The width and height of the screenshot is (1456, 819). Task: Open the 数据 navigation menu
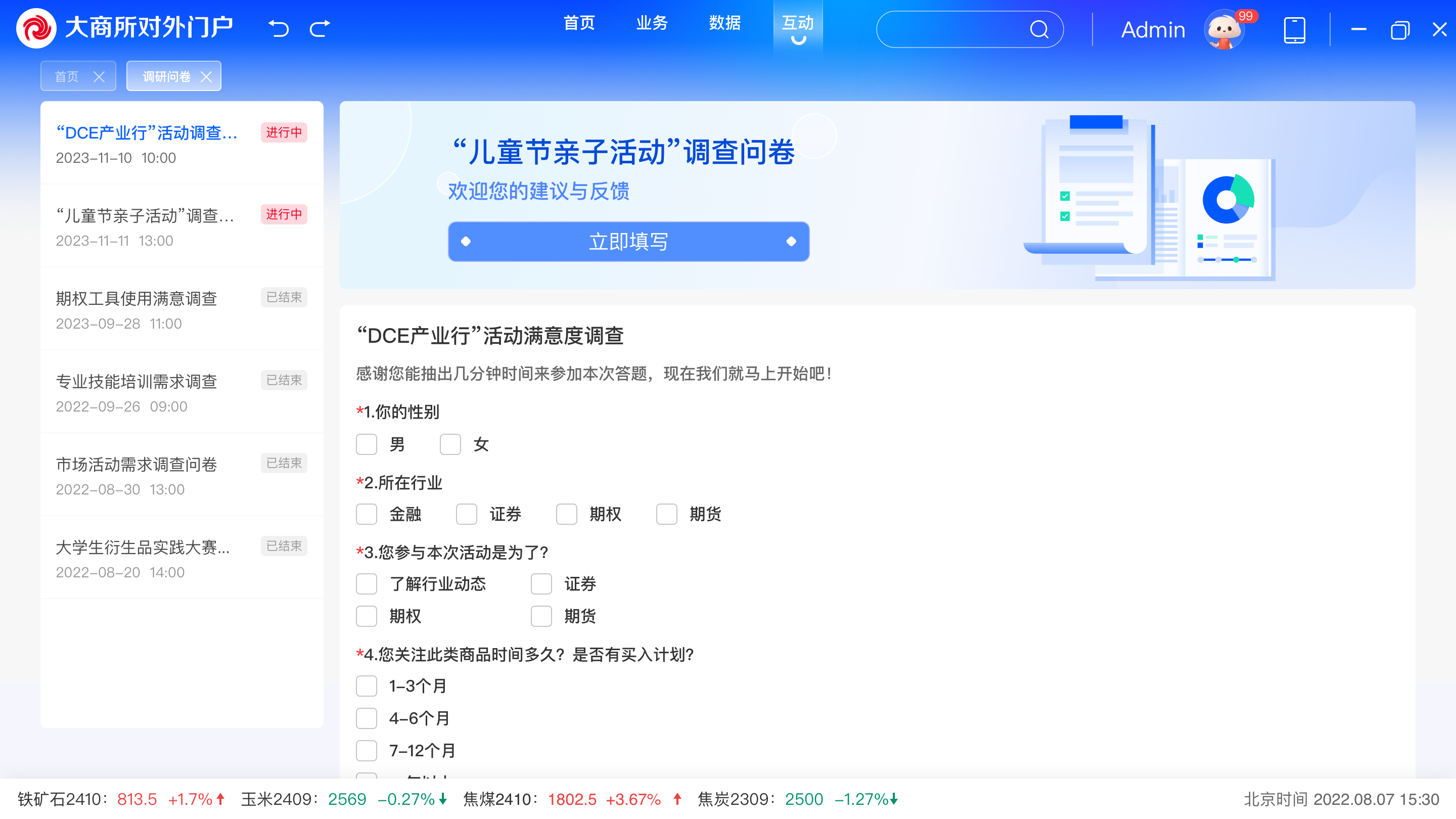[x=724, y=23]
